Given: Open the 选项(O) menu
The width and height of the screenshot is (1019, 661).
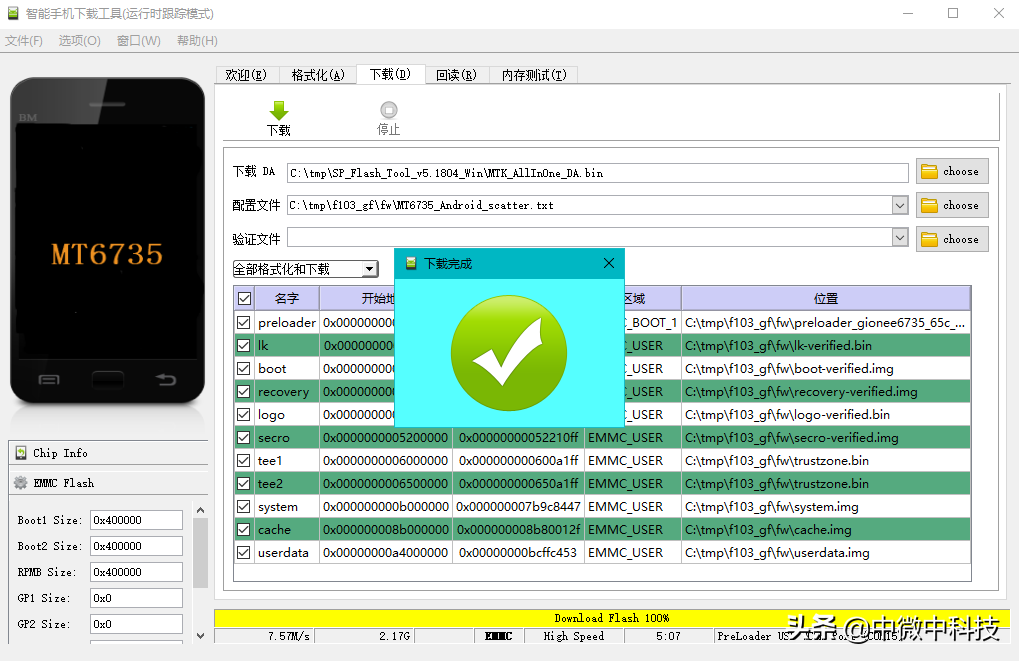Looking at the screenshot, I should pyautogui.click(x=78, y=41).
